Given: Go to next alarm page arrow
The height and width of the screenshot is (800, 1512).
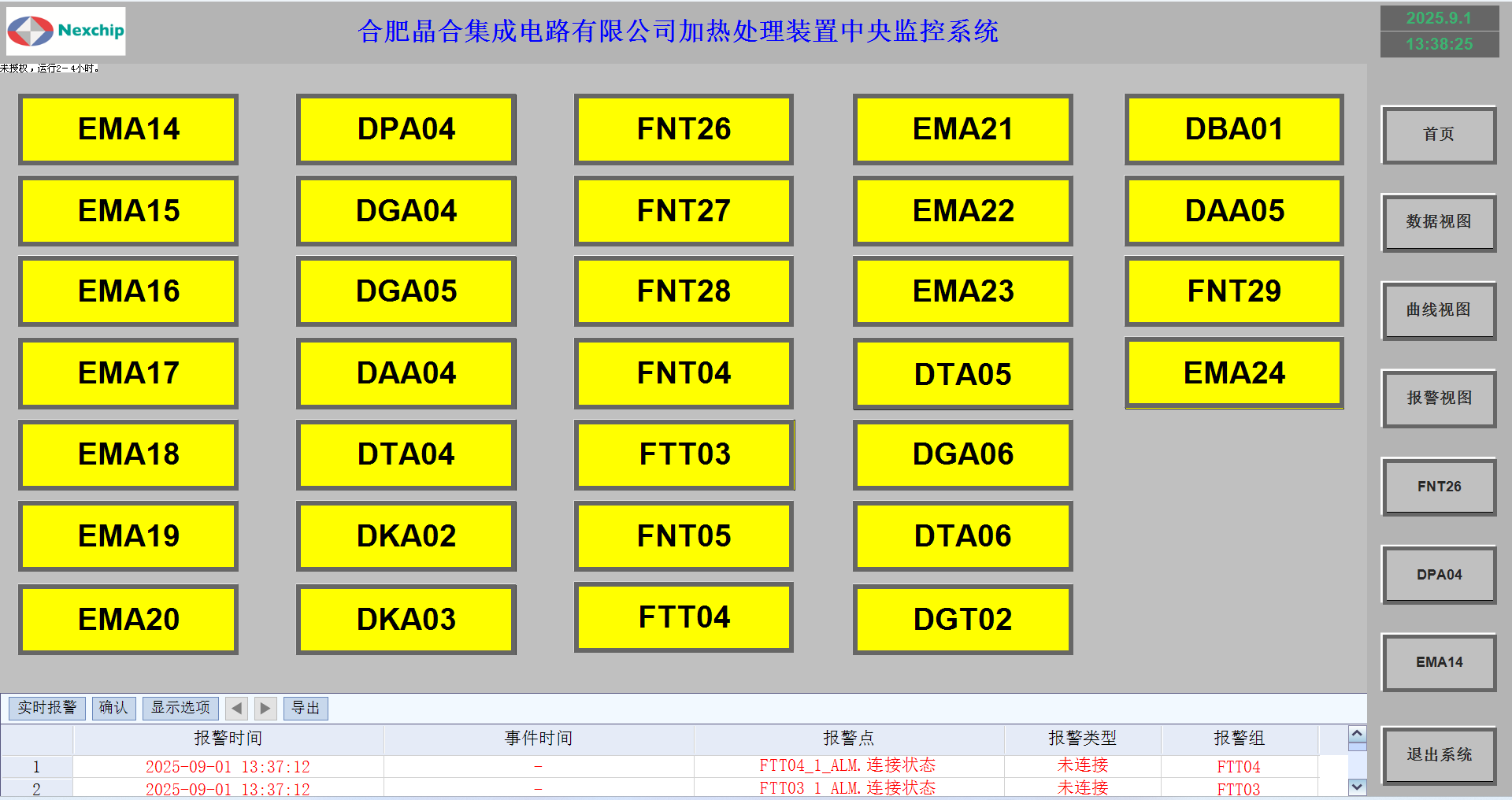Looking at the screenshot, I should (265, 708).
